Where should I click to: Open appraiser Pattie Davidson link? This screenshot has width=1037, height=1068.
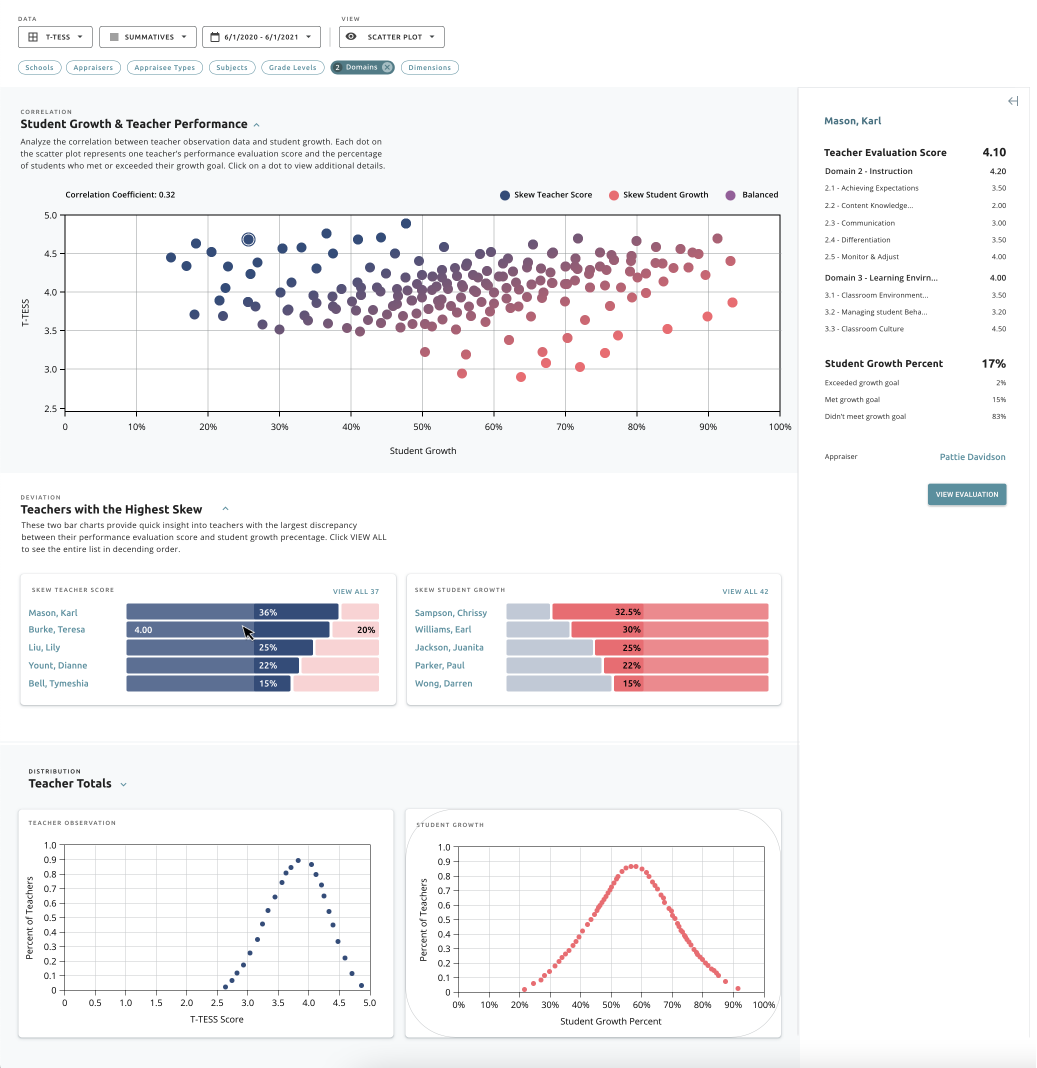click(x=972, y=457)
